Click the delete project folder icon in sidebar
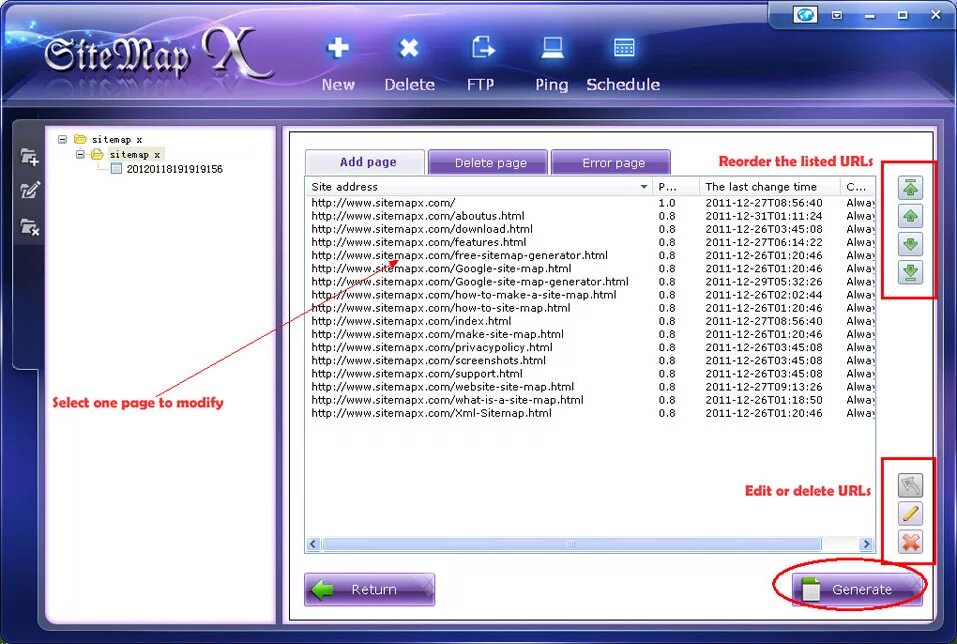 coord(29,226)
